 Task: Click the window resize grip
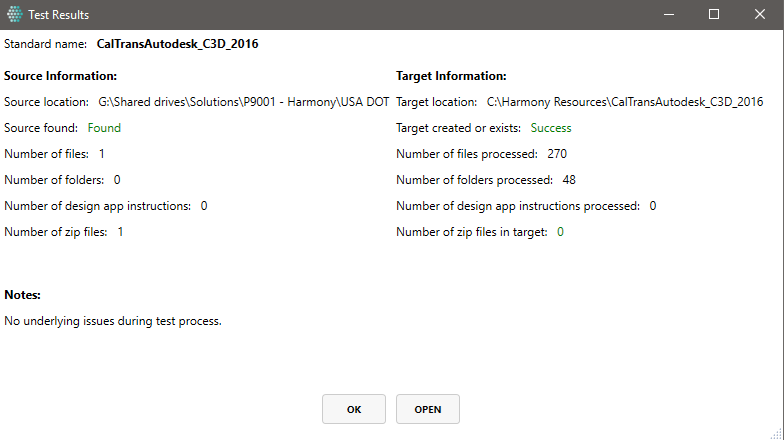(x=776, y=433)
